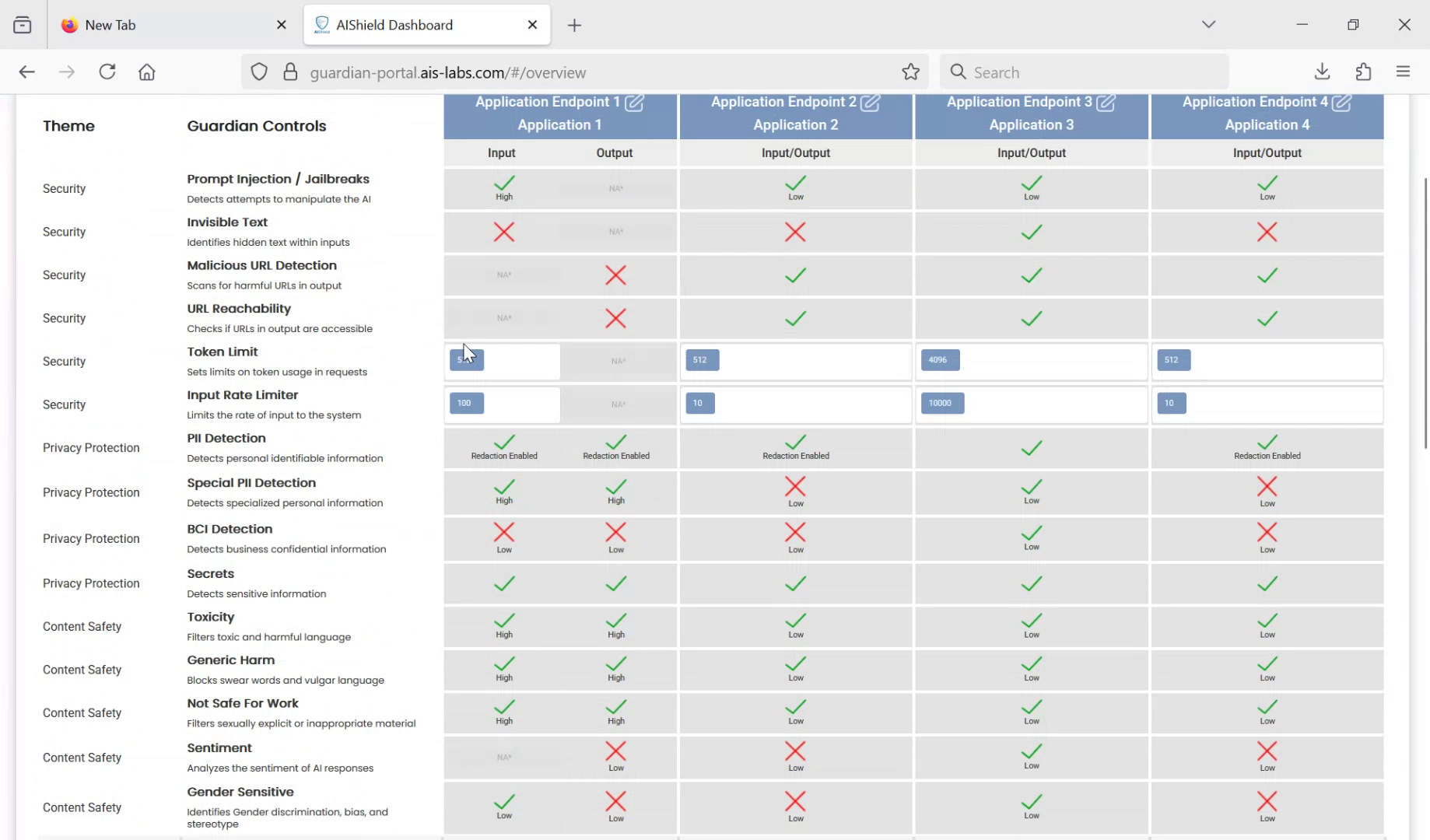Click the Token Limit 512 field for Application 2
Image resolution: width=1430 pixels, height=840 pixels.
coord(702,360)
